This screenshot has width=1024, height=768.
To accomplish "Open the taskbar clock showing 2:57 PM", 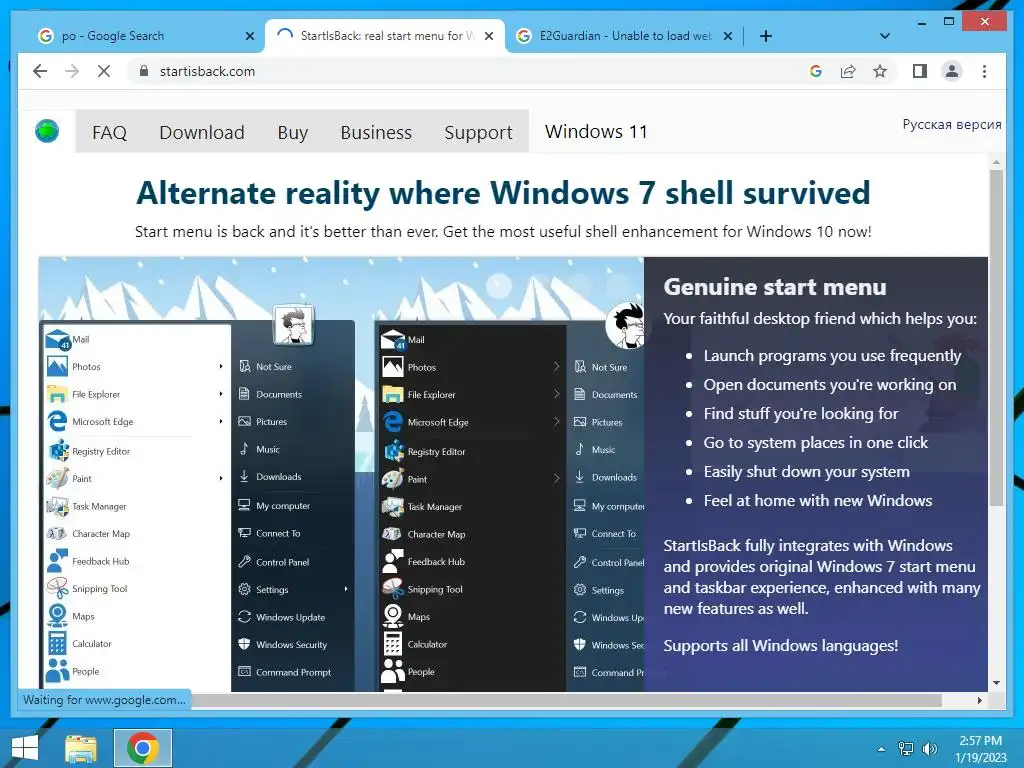I will (980, 749).
